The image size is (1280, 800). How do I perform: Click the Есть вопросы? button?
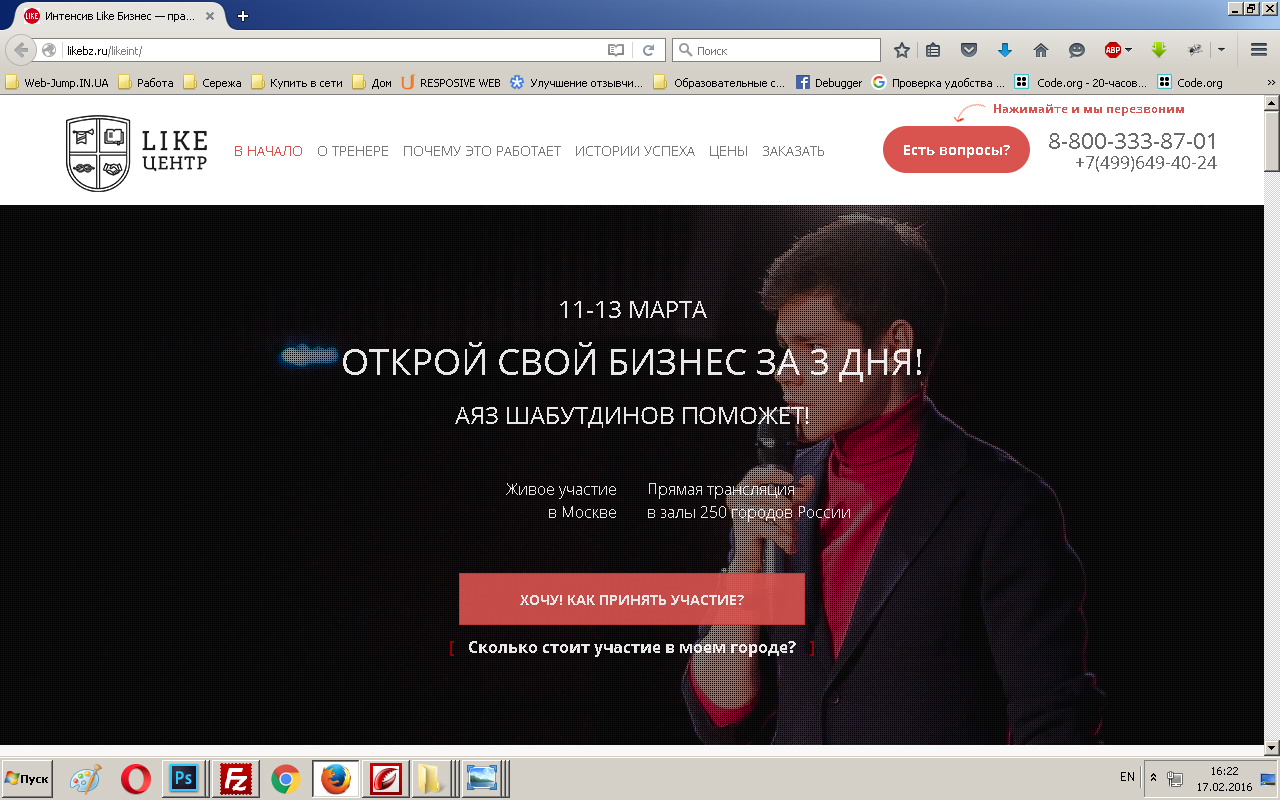956,150
